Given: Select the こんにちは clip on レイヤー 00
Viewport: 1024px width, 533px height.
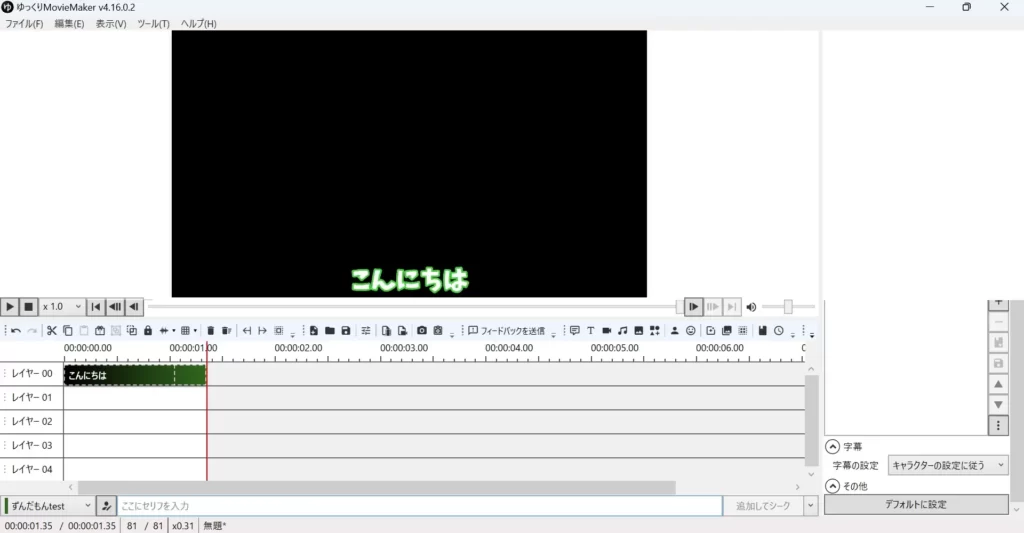Looking at the screenshot, I should (135, 375).
